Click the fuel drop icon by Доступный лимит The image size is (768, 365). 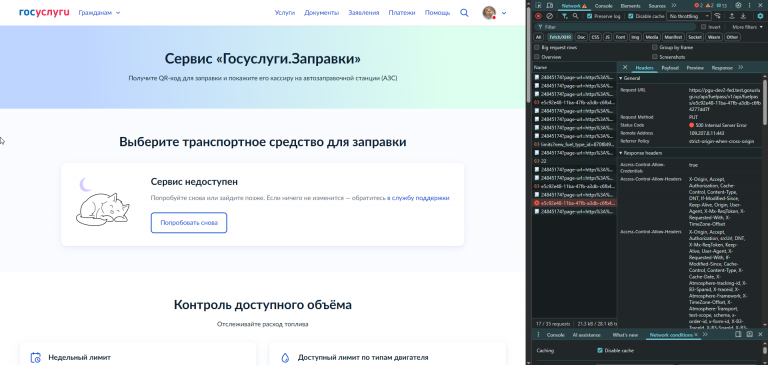(x=286, y=358)
